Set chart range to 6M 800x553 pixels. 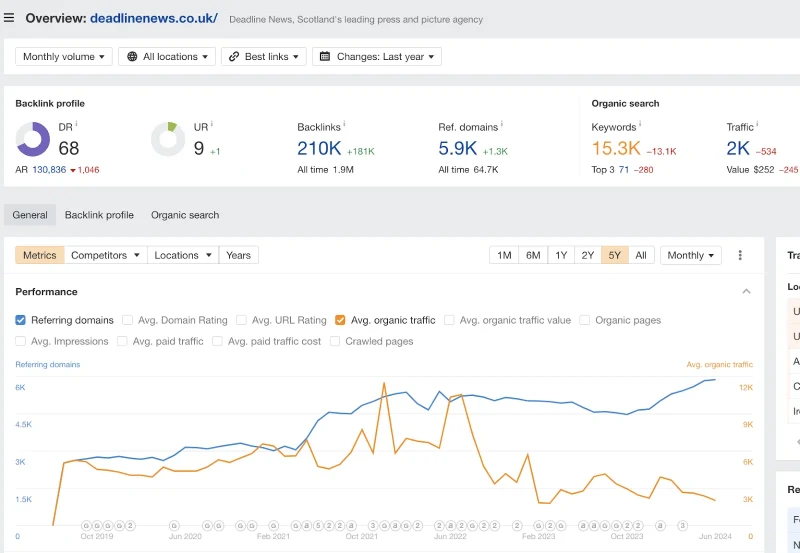coord(533,255)
